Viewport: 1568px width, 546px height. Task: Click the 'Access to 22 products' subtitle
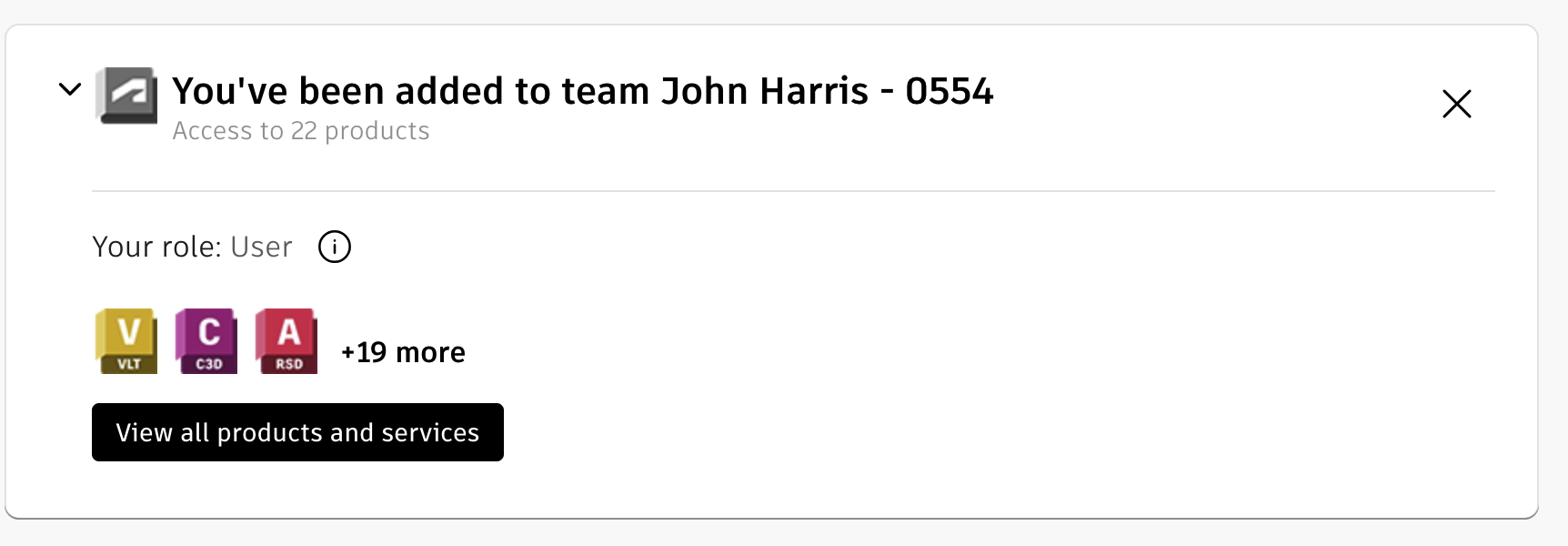(x=301, y=131)
